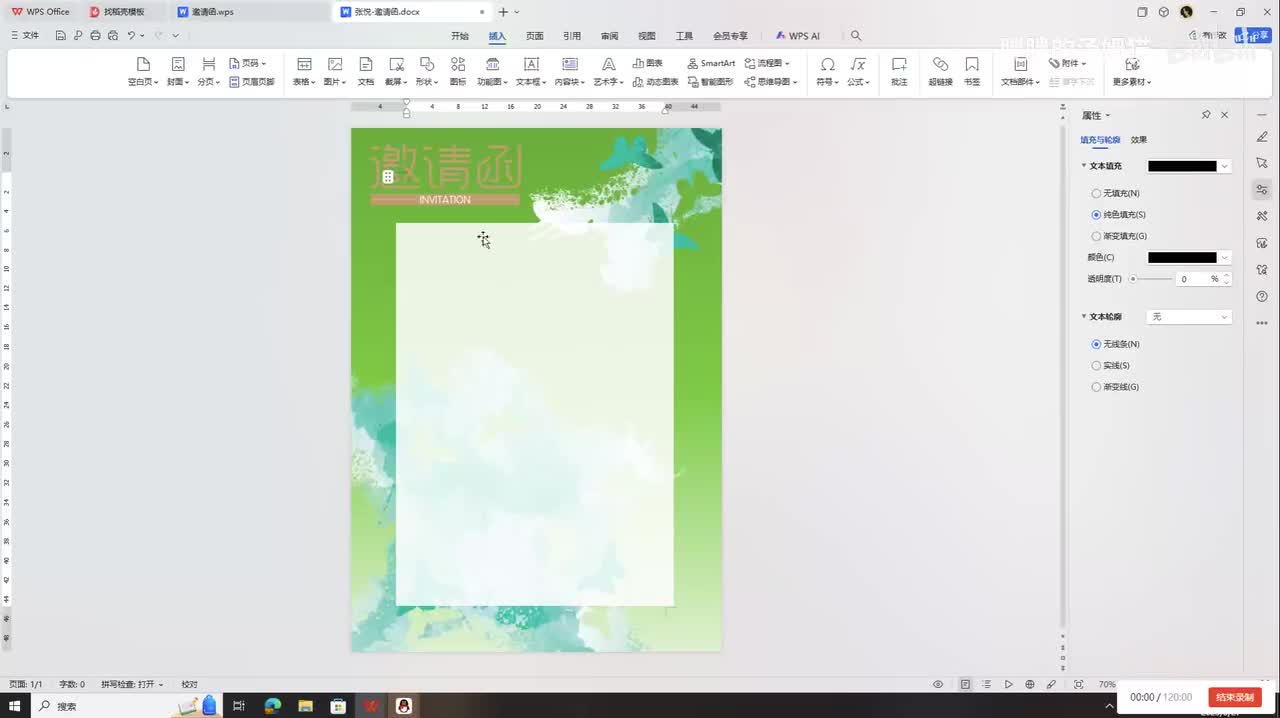Insert a symbol (符号)
The height and width of the screenshot is (718, 1280).
(x=827, y=71)
